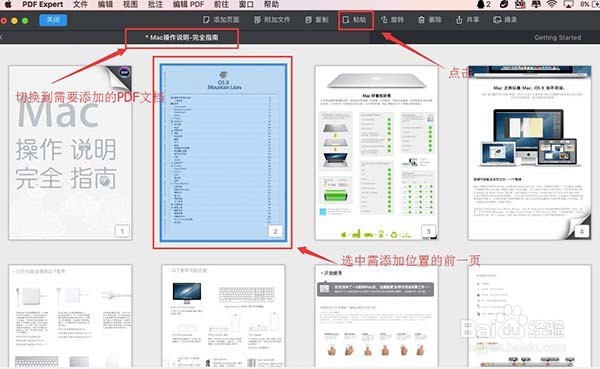
Task: Open the 文件 menu
Action: point(80,4)
